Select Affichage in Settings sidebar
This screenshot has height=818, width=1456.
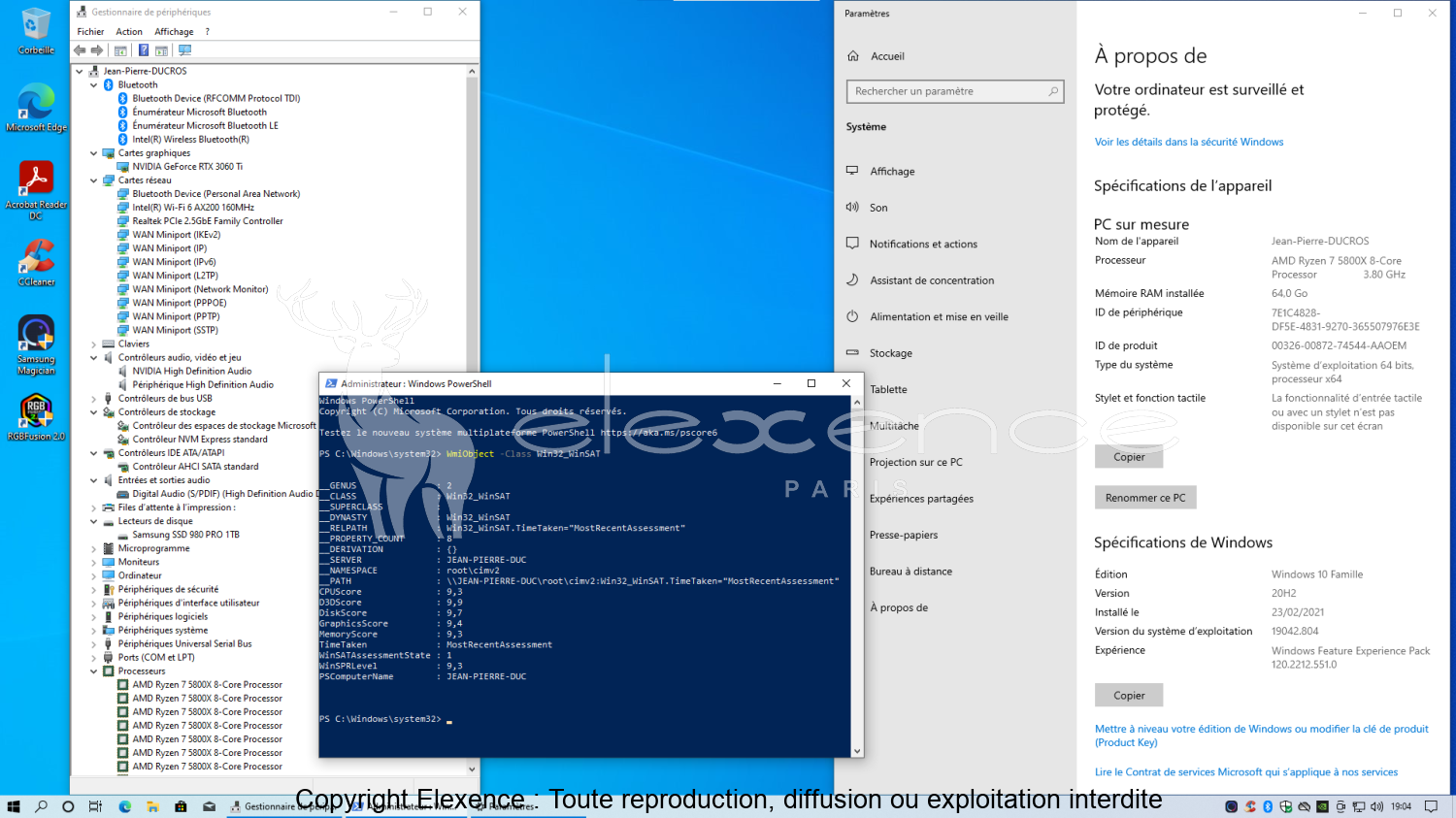(892, 172)
